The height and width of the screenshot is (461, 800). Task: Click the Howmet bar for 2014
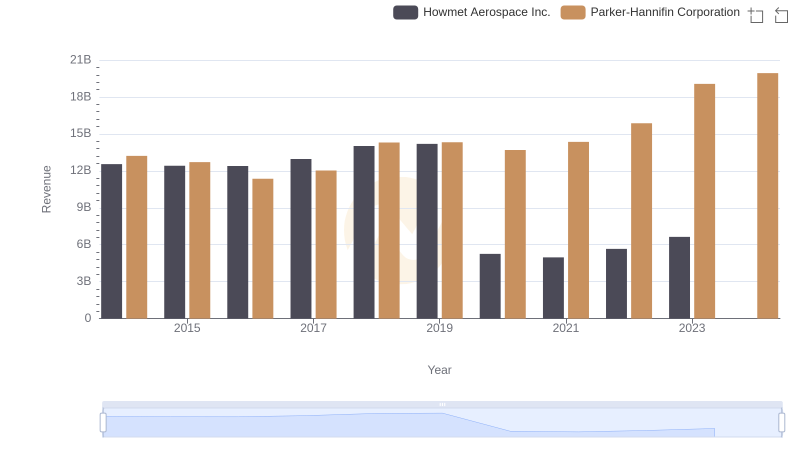pyautogui.click(x=112, y=241)
